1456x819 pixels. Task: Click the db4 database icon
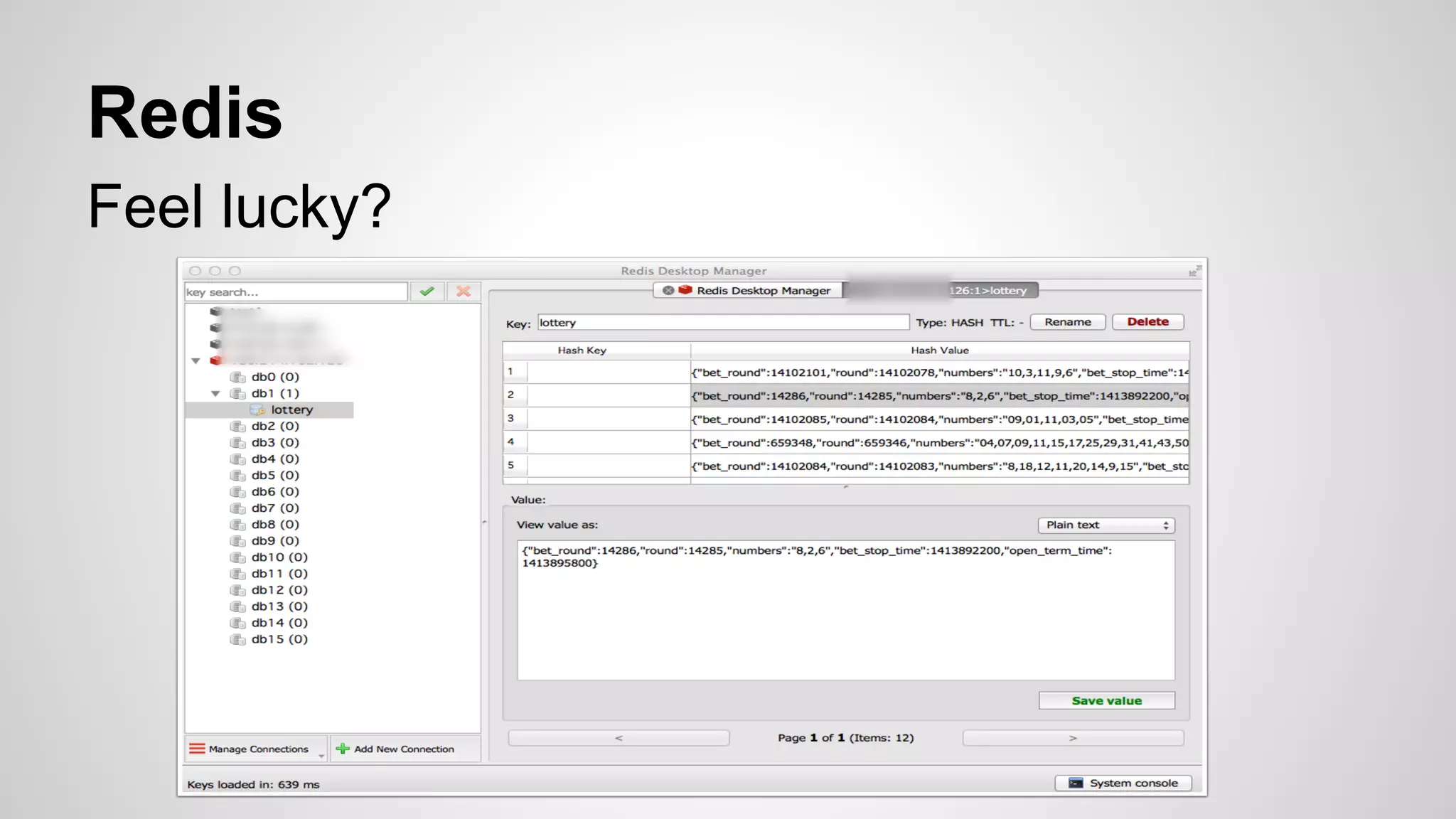[237, 459]
